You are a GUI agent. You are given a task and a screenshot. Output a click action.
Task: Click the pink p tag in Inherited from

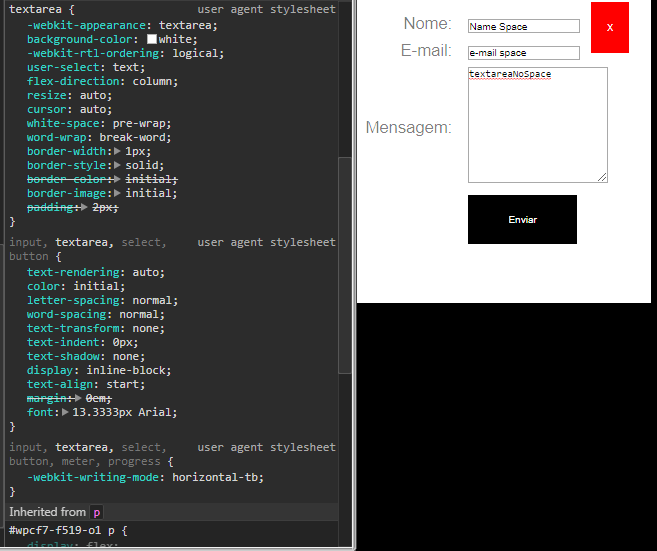97,512
